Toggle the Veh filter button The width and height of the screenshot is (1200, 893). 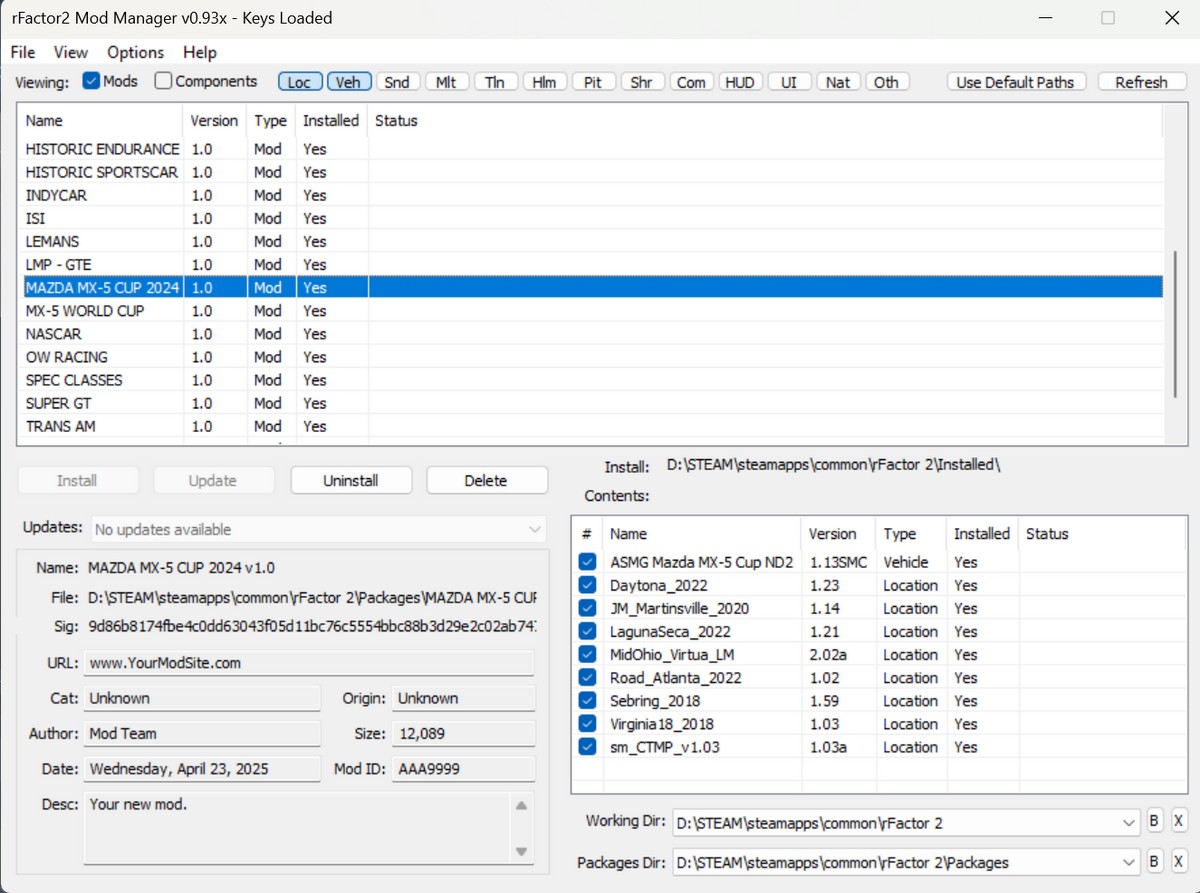point(348,82)
